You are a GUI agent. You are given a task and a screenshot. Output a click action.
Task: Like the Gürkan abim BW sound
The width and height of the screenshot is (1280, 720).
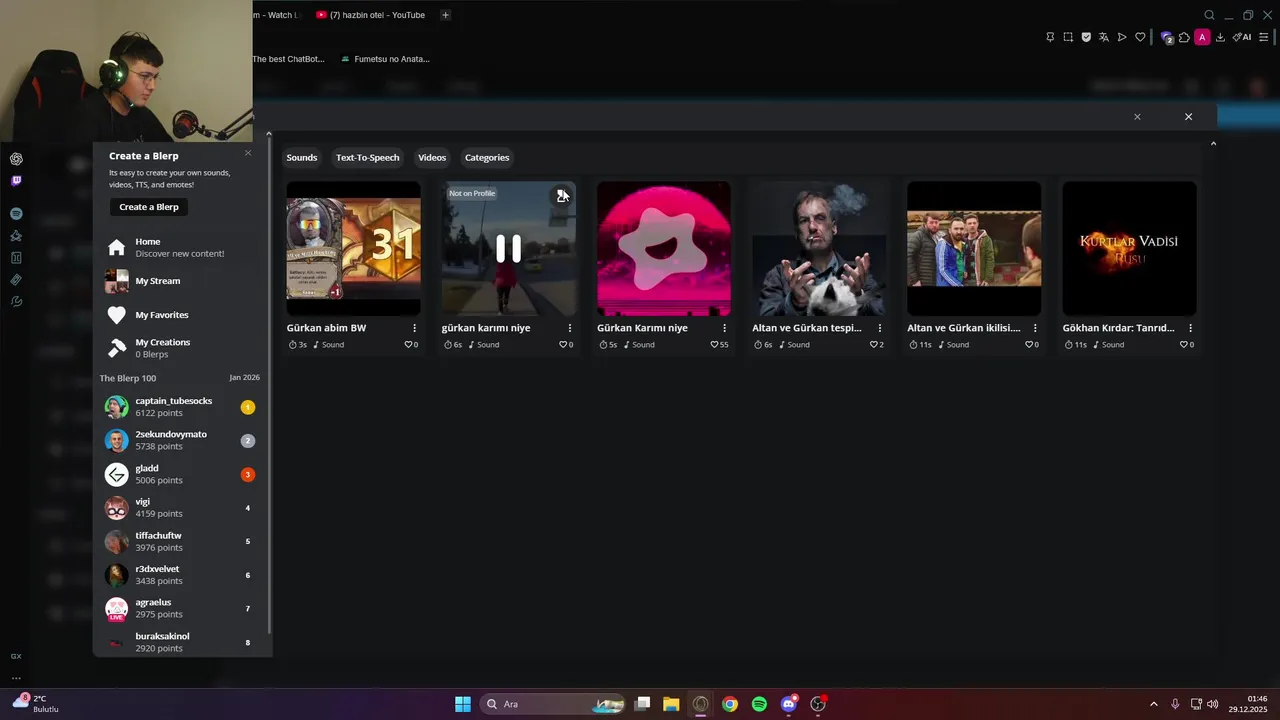pos(408,345)
